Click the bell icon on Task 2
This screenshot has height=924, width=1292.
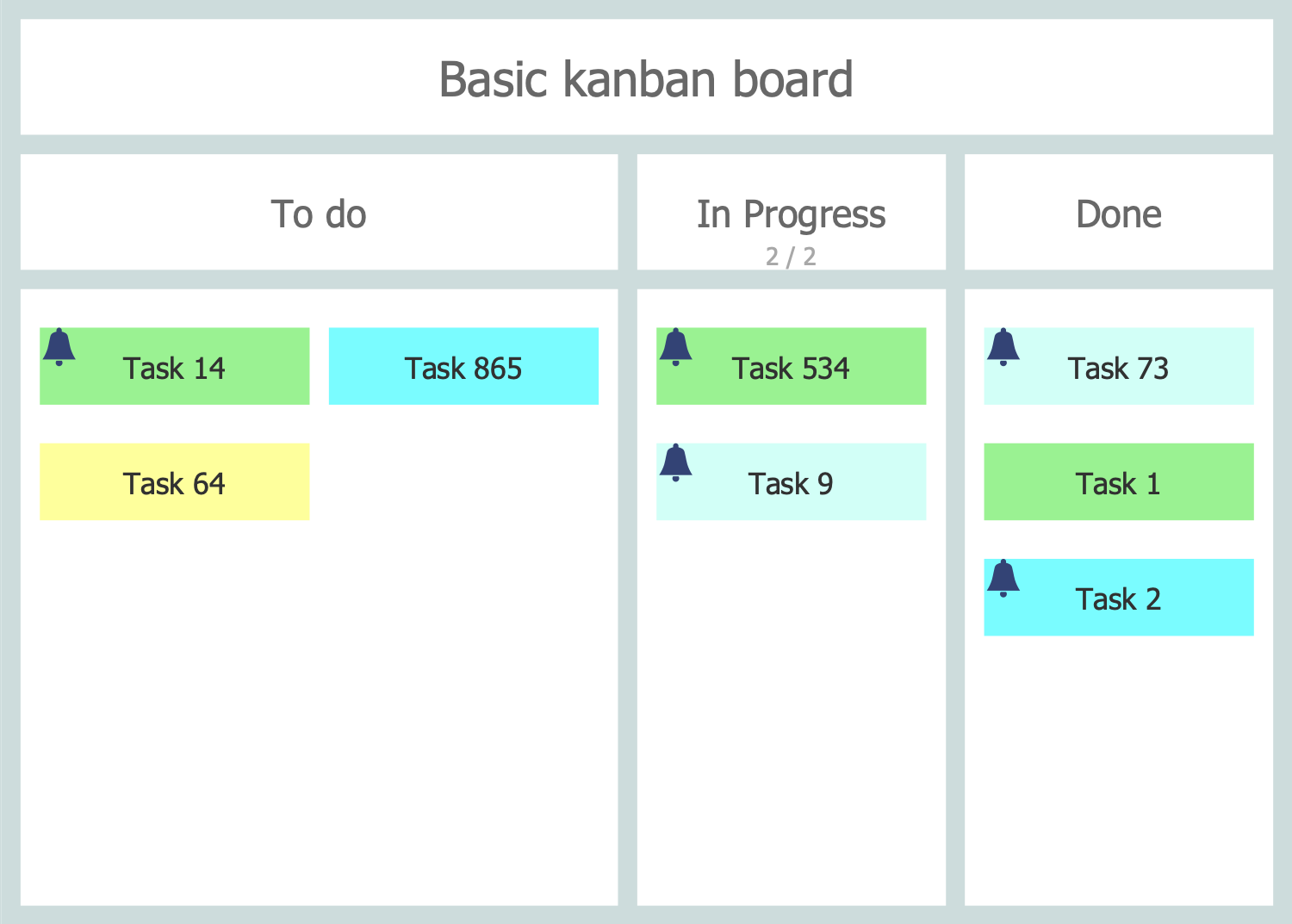tap(1003, 578)
